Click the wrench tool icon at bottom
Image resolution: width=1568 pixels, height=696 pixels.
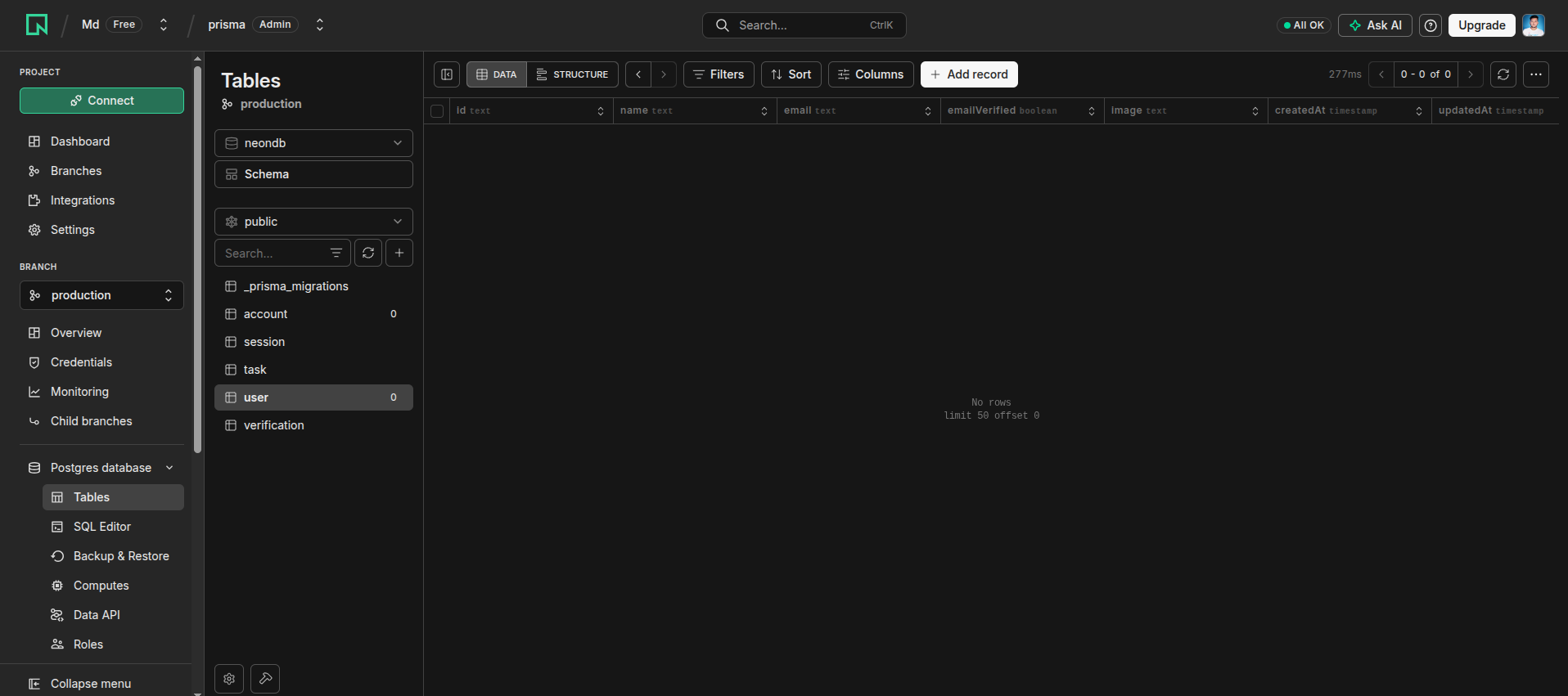265,679
